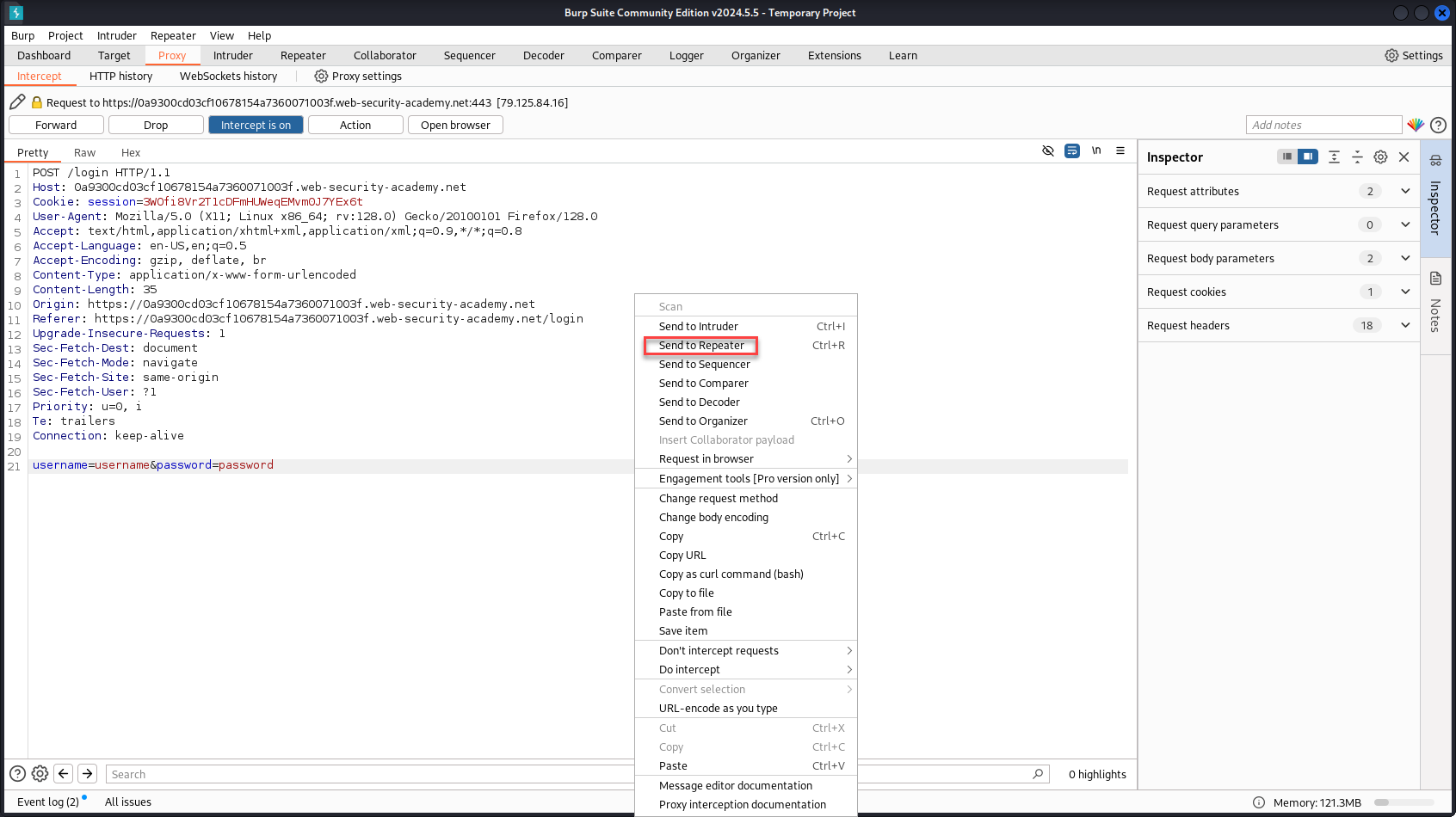
Task: Click the padlock icon next to request URL
Action: [x=36, y=101]
